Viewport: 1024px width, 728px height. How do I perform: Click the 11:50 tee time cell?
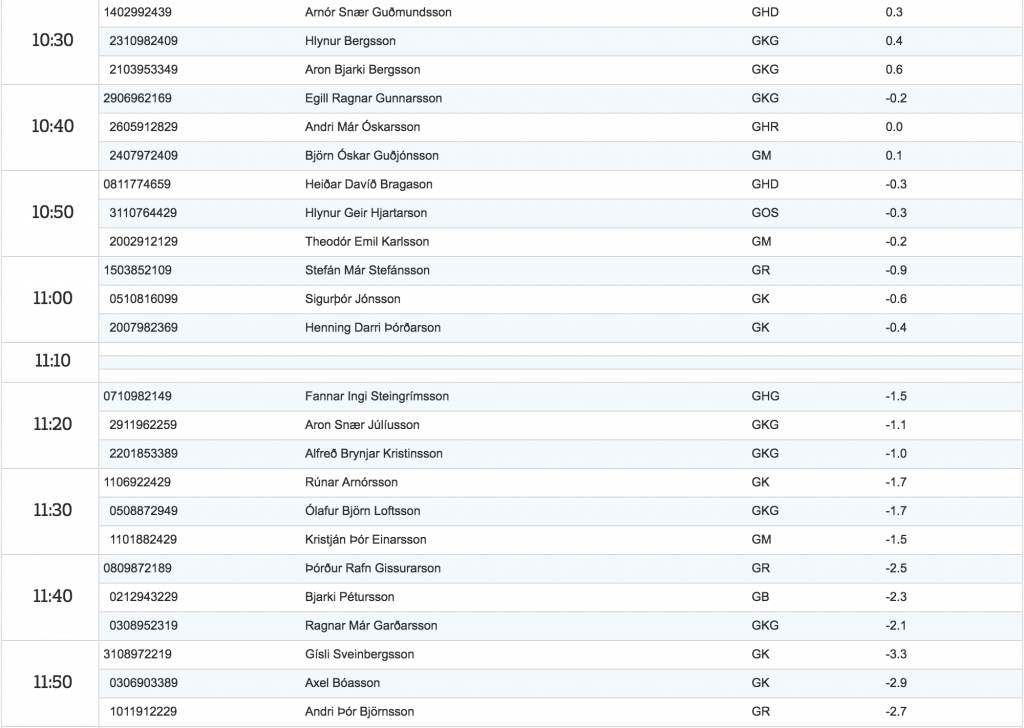click(x=52, y=683)
